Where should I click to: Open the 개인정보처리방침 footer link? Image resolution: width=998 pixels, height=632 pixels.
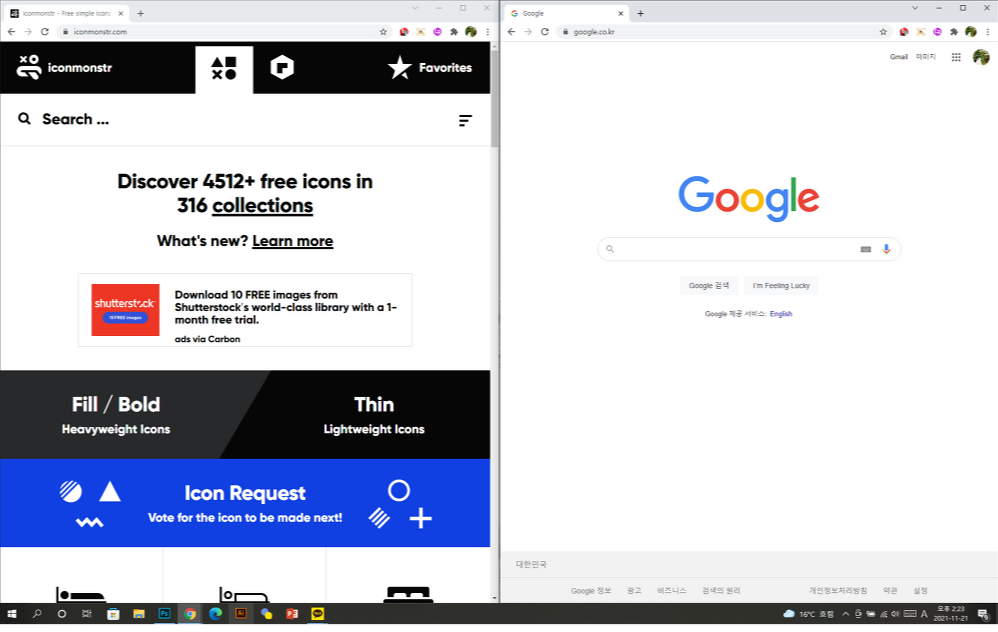pyautogui.click(x=838, y=591)
